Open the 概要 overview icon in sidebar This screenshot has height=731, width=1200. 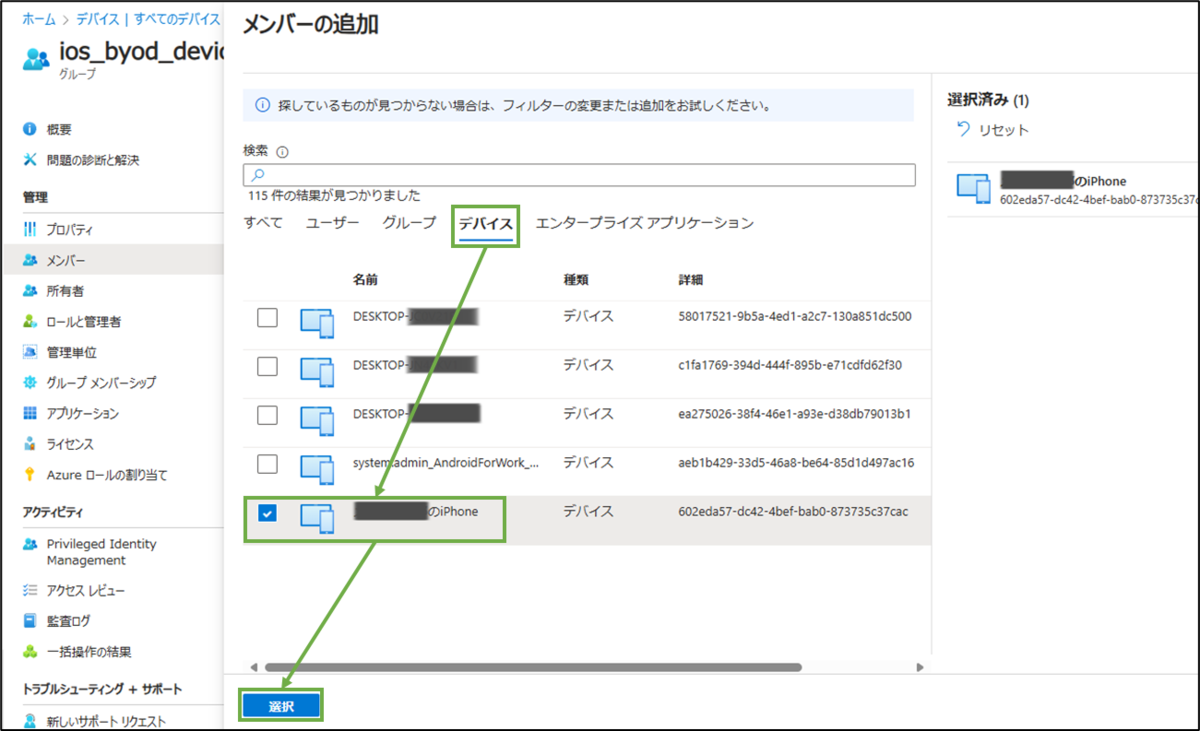tap(30, 130)
